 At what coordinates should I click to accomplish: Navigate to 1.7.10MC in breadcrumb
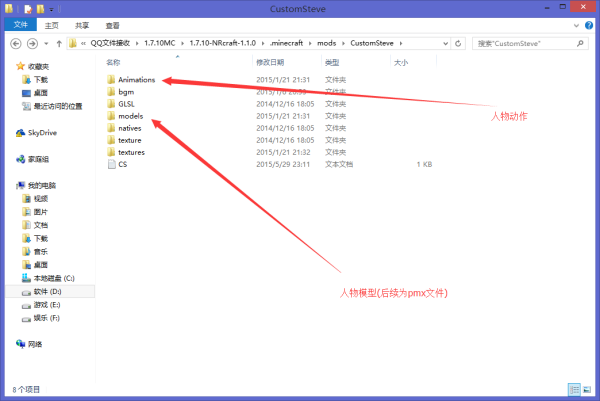coord(160,43)
